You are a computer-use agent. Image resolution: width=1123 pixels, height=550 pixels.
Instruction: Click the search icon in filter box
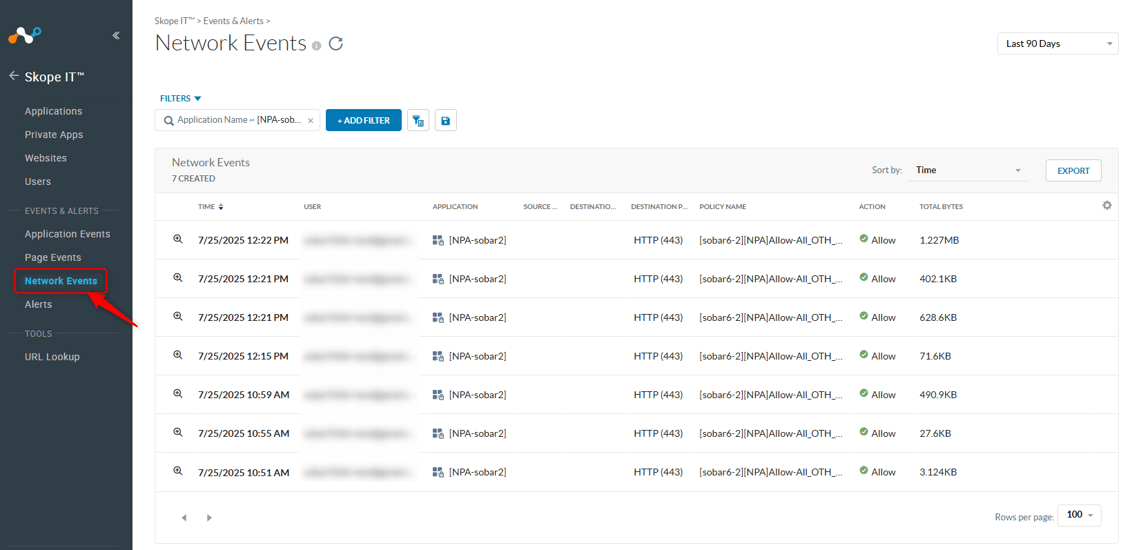(x=169, y=121)
